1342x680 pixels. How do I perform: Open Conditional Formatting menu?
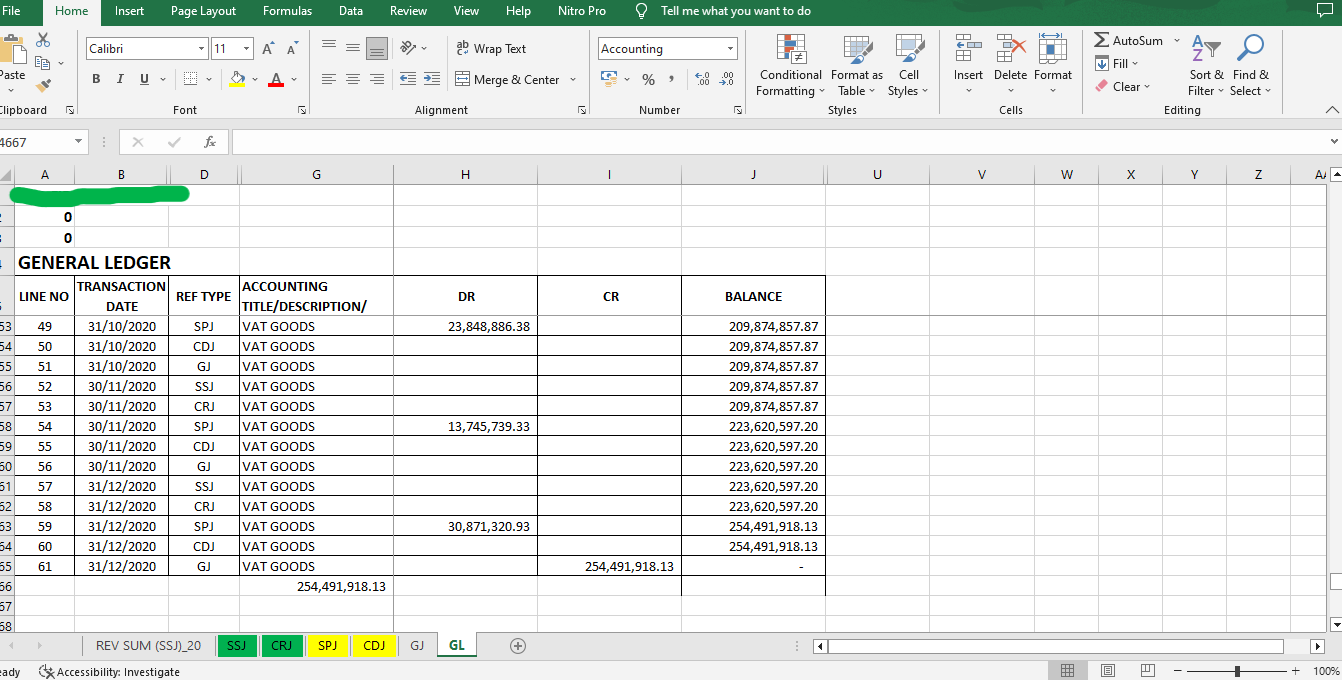(791, 66)
